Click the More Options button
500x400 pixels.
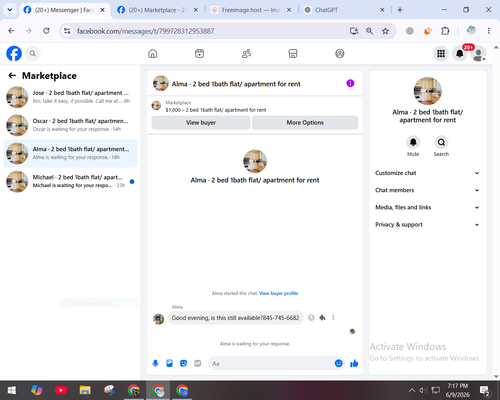pyautogui.click(x=305, y=123)
